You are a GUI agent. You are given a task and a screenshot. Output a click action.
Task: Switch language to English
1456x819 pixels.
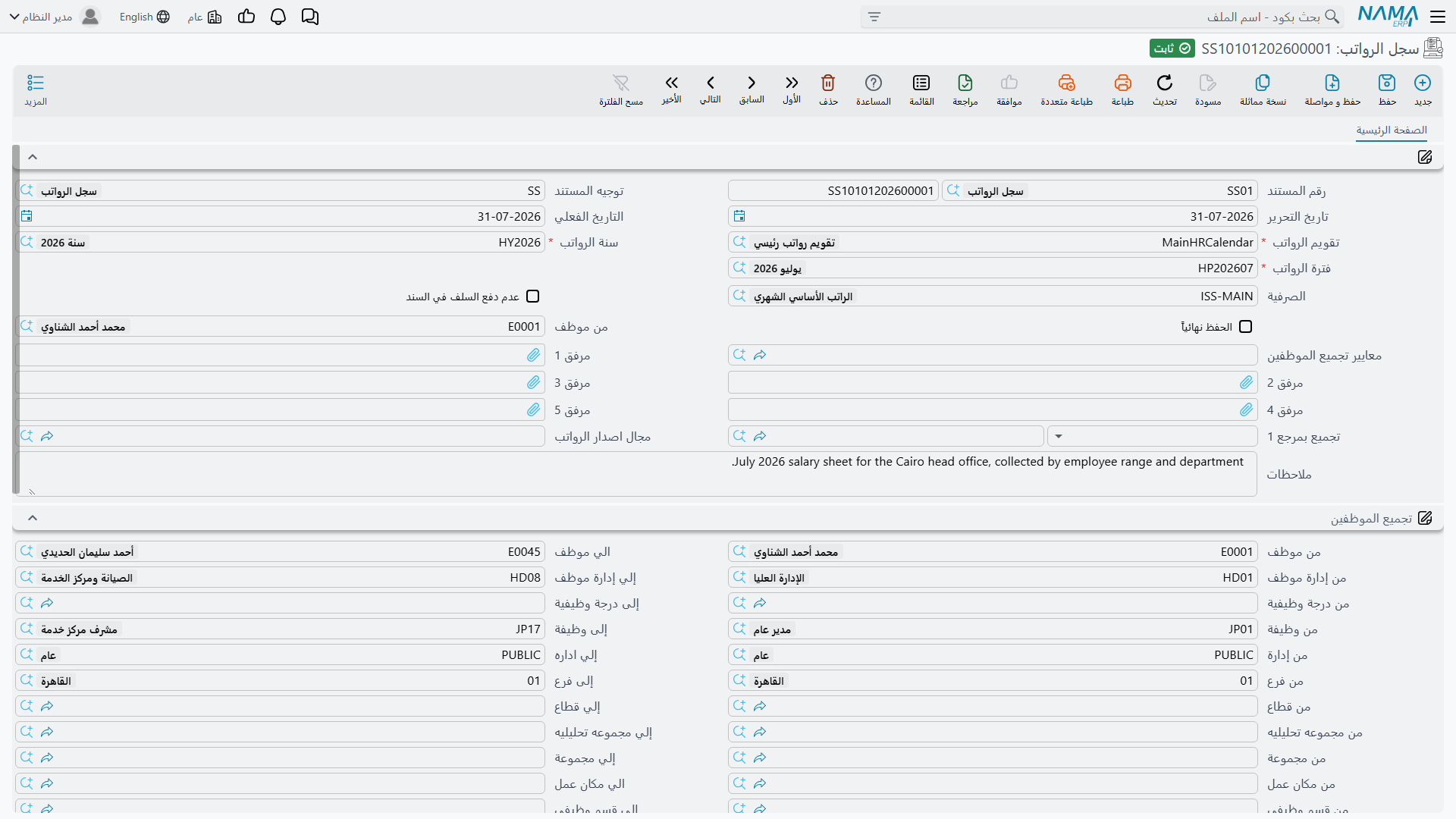(x=144, y=17)
